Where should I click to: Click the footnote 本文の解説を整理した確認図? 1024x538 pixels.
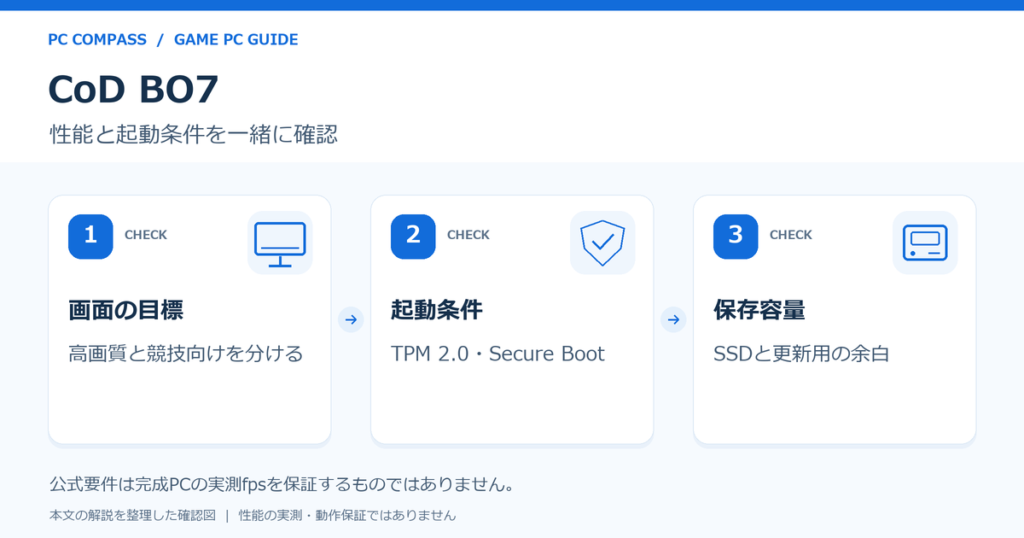coord(132,516)
